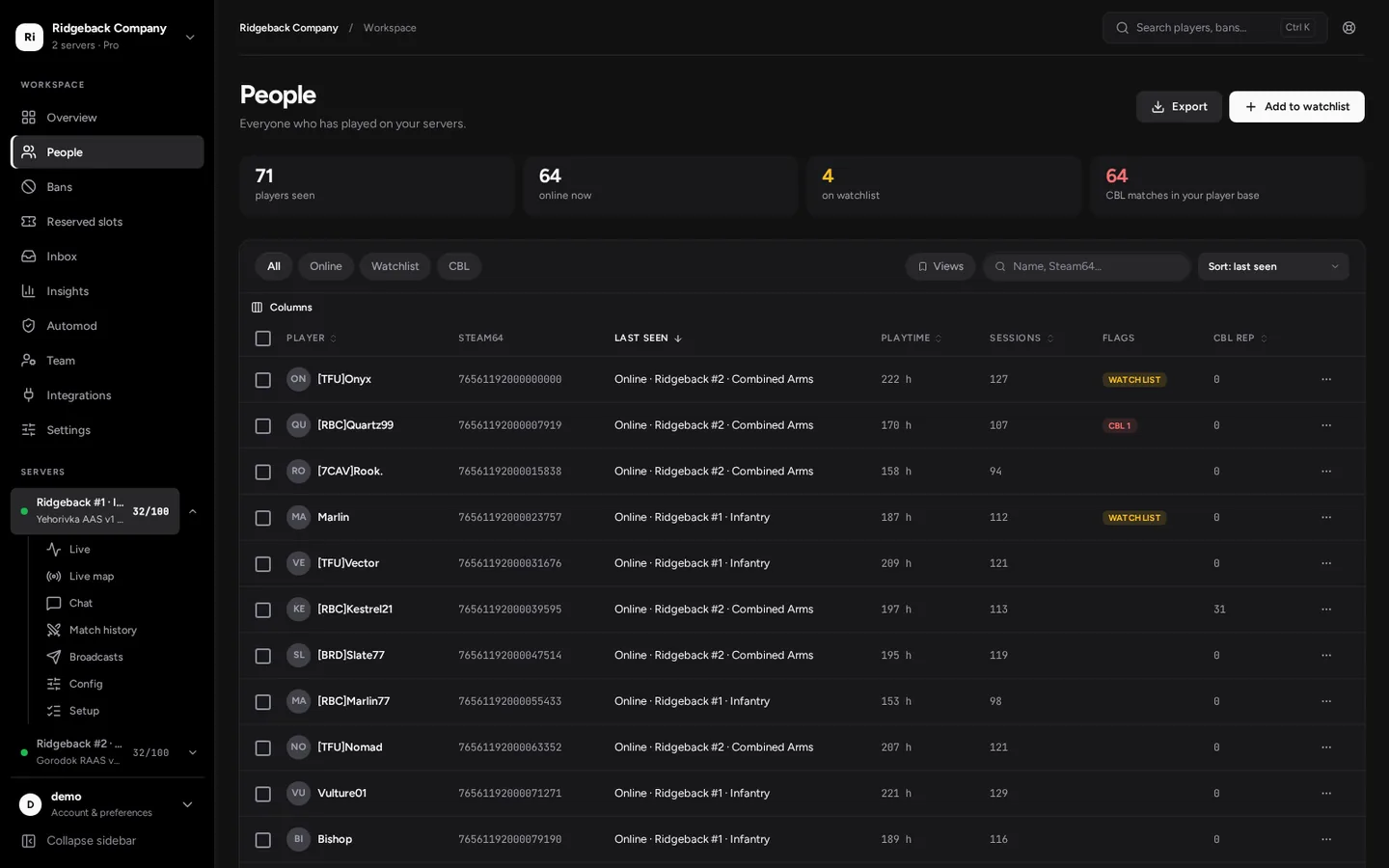Check the [TFU]Onyx row checkbox
The width and height of the screenshot is (1389, 868).
tap(262, 380)
